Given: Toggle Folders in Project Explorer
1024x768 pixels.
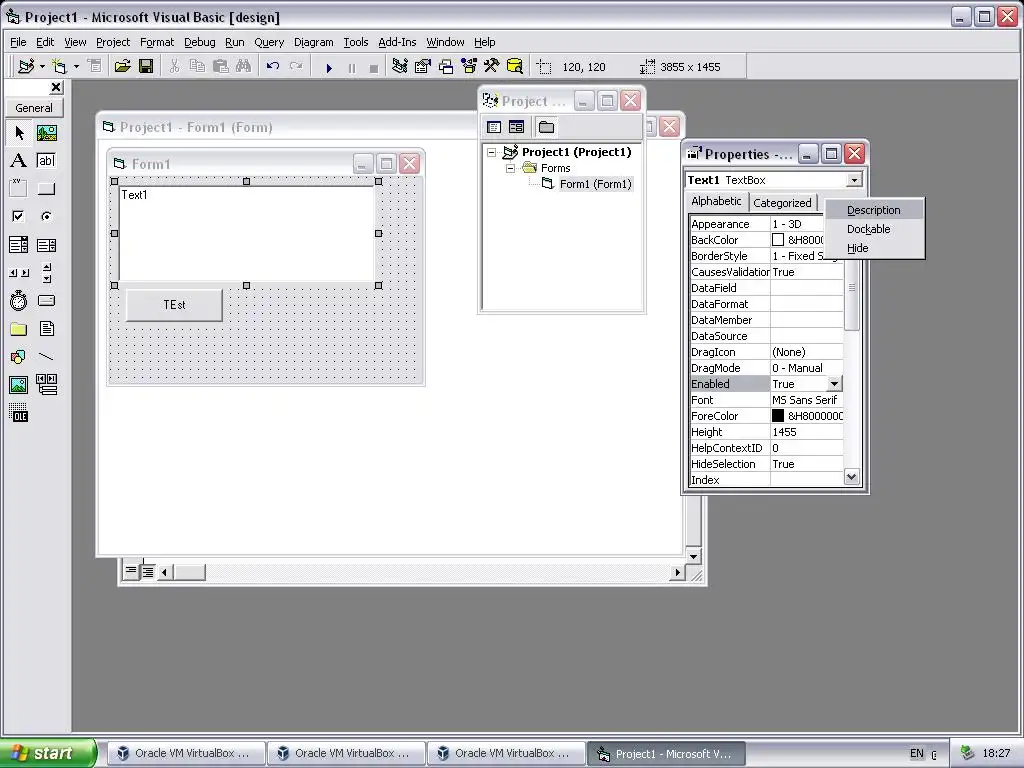Looking at the screenshot, I should (x=547, y=127).
